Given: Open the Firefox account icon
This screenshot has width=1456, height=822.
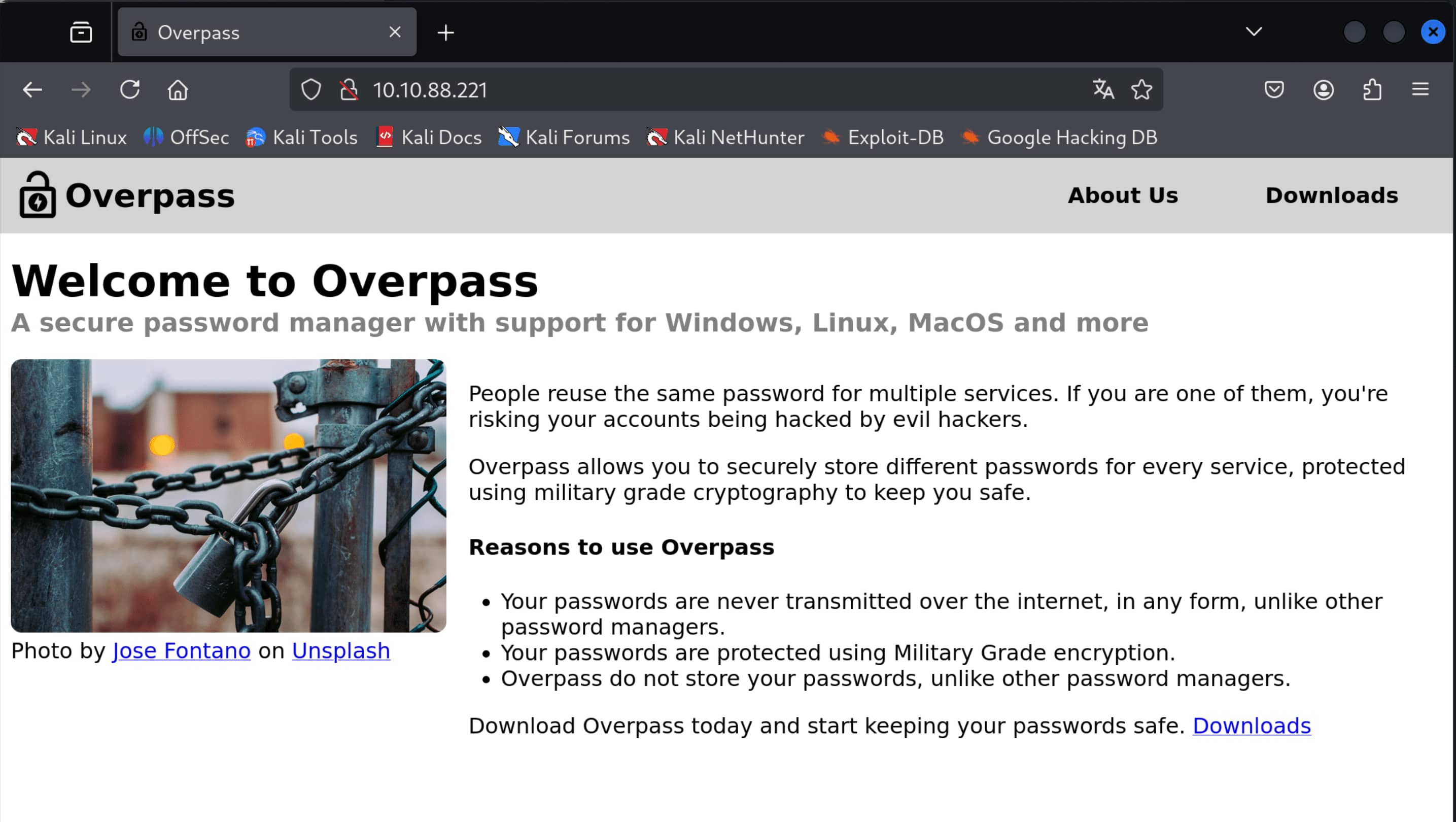Looking at the screenshot, I should click(x=1323, y=90).
